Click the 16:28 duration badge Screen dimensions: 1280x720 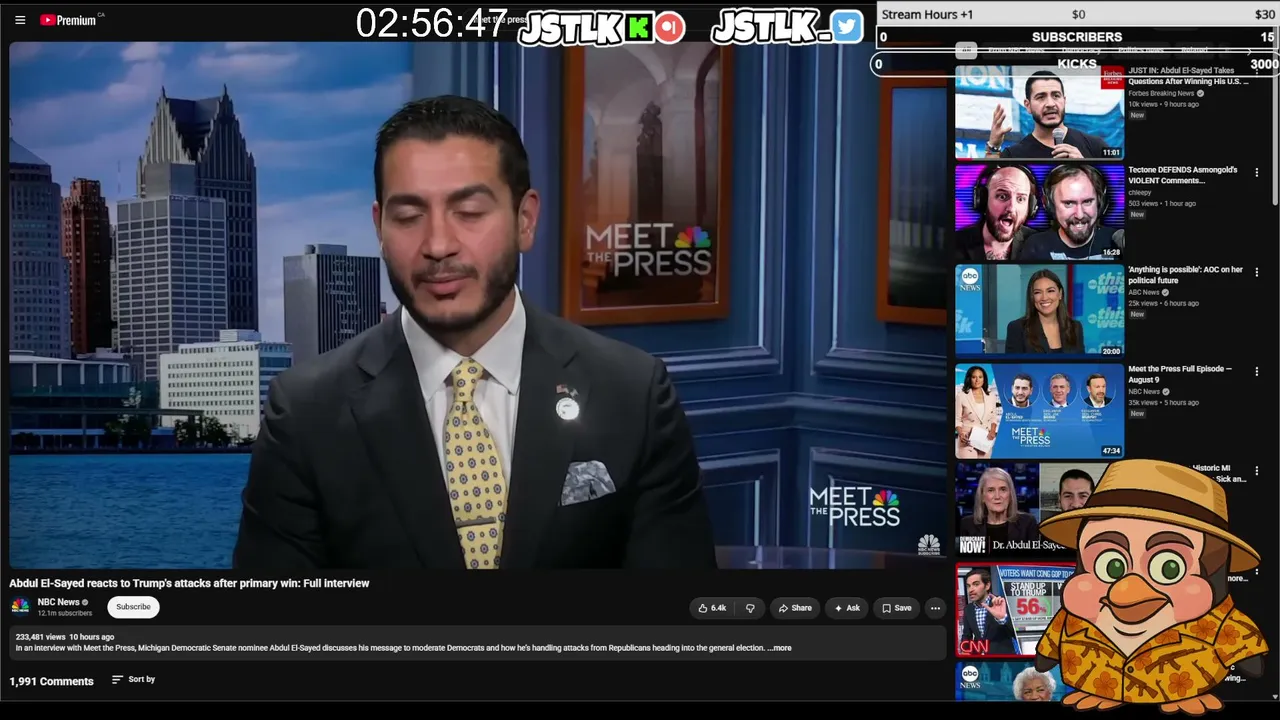[x=1111, y=252]
